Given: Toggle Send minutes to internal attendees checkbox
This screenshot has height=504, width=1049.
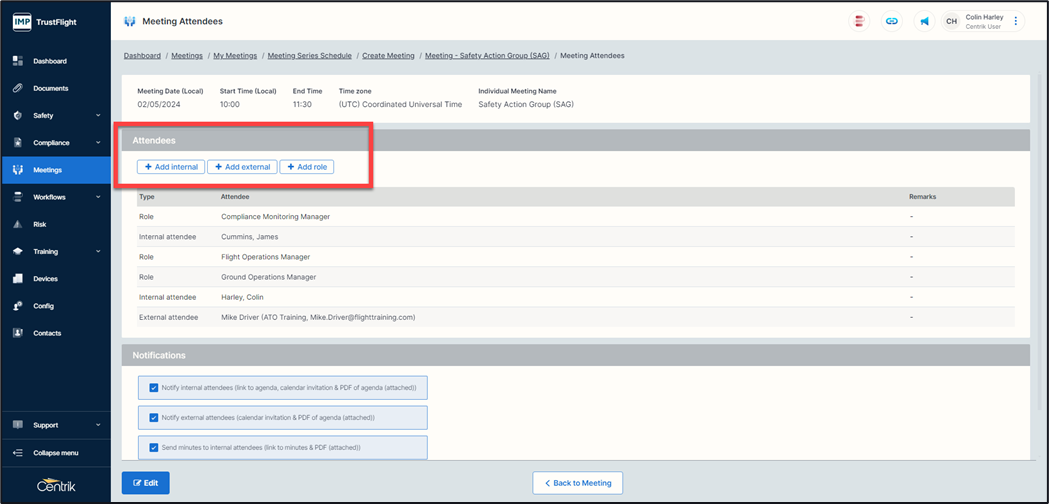Looking at the screenshot, I should coord(153,447).
